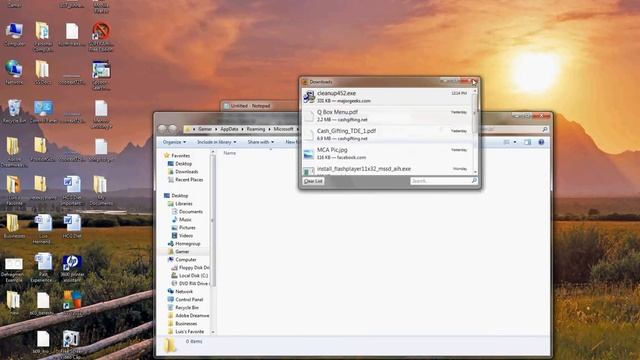This screenshot has width=640, height=360.
Task: Click Explorer search magnifier icon
Action: tap(544, 129)
